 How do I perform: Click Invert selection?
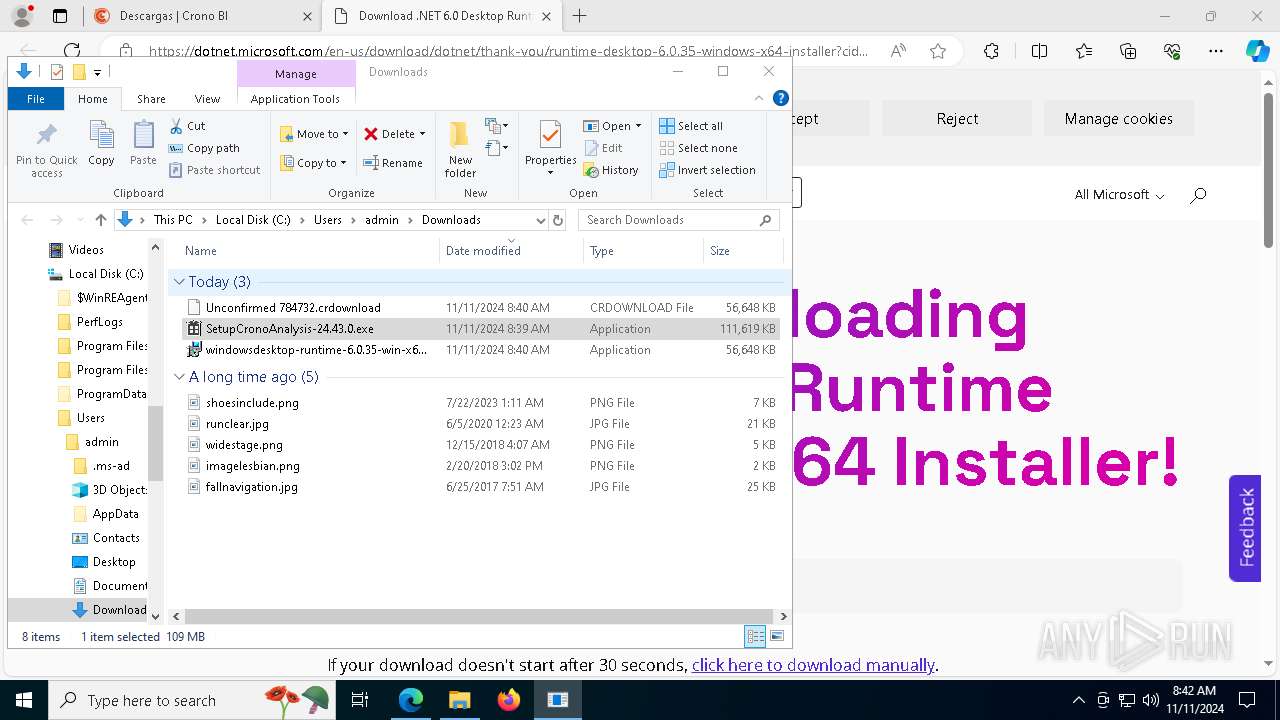(x=707, y=170)
